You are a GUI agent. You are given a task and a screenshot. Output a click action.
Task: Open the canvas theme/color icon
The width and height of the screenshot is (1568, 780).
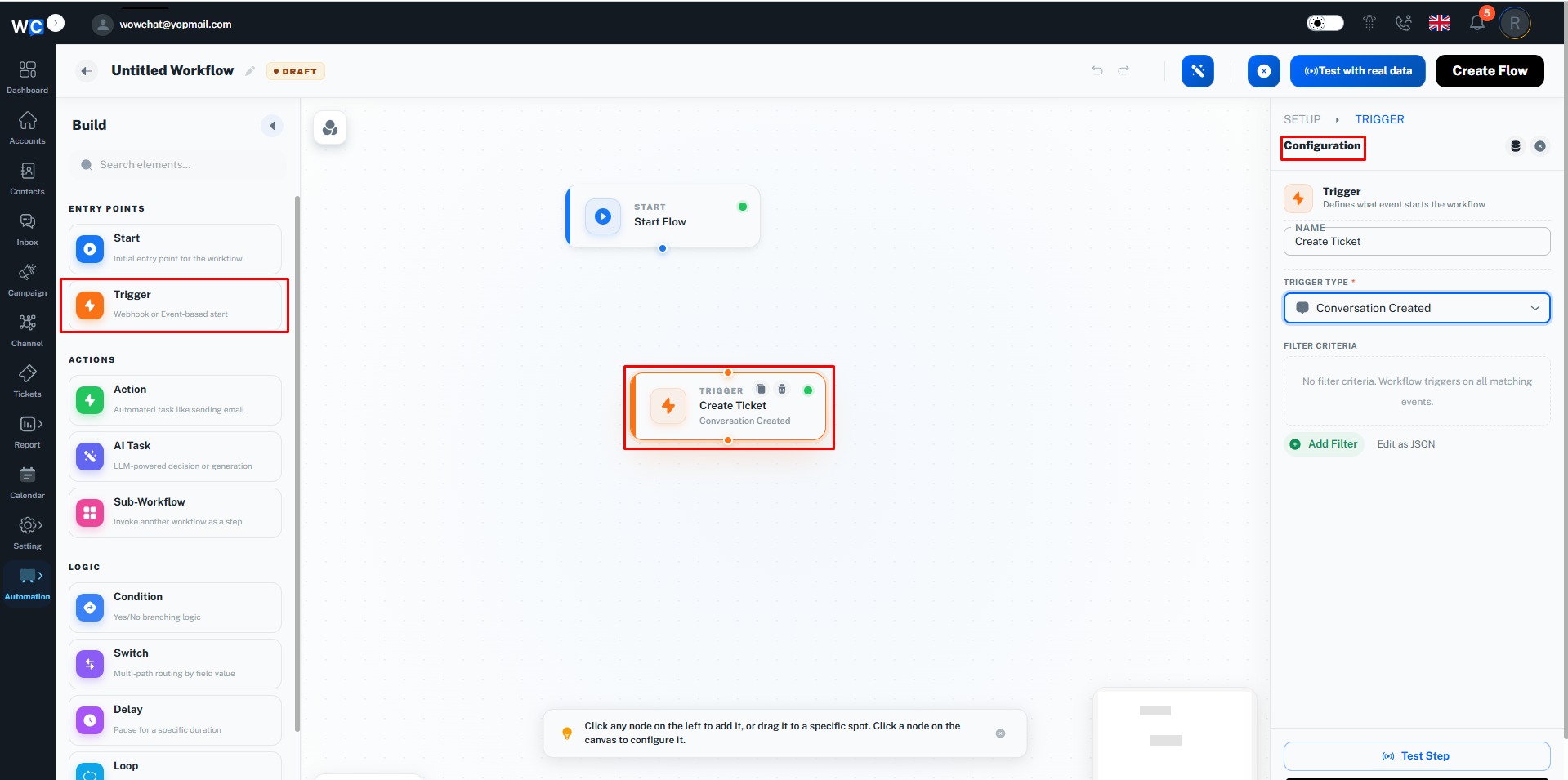[330, 127]
